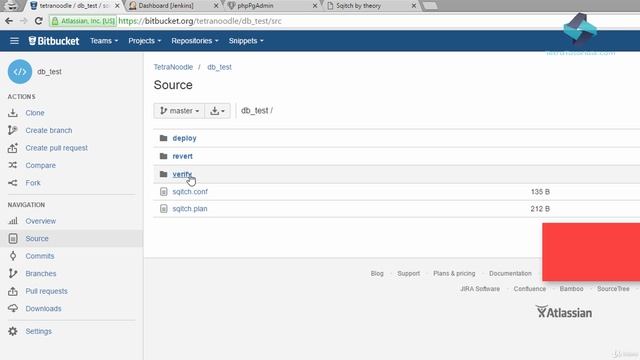The height and width of the screenshot is (360, 640).
Task: Open the Clone action link
Action: 35,113
